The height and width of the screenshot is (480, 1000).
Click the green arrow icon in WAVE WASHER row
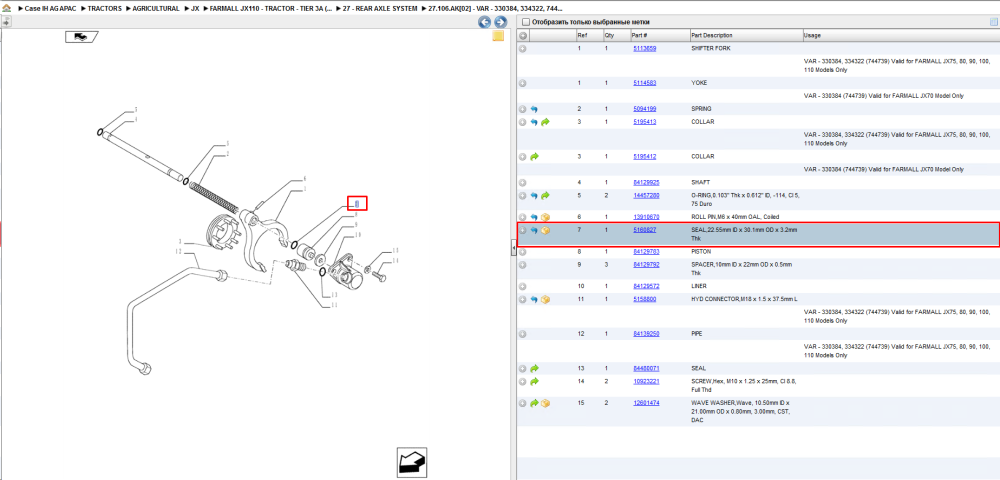(x=534, y=403)
